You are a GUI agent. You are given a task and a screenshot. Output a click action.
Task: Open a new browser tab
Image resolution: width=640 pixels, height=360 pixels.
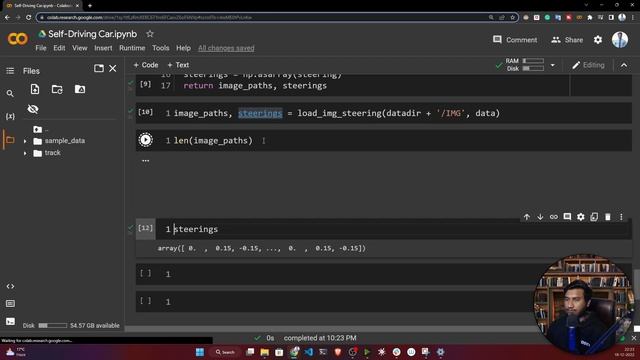pyautogui.click(x=90, y=6)
